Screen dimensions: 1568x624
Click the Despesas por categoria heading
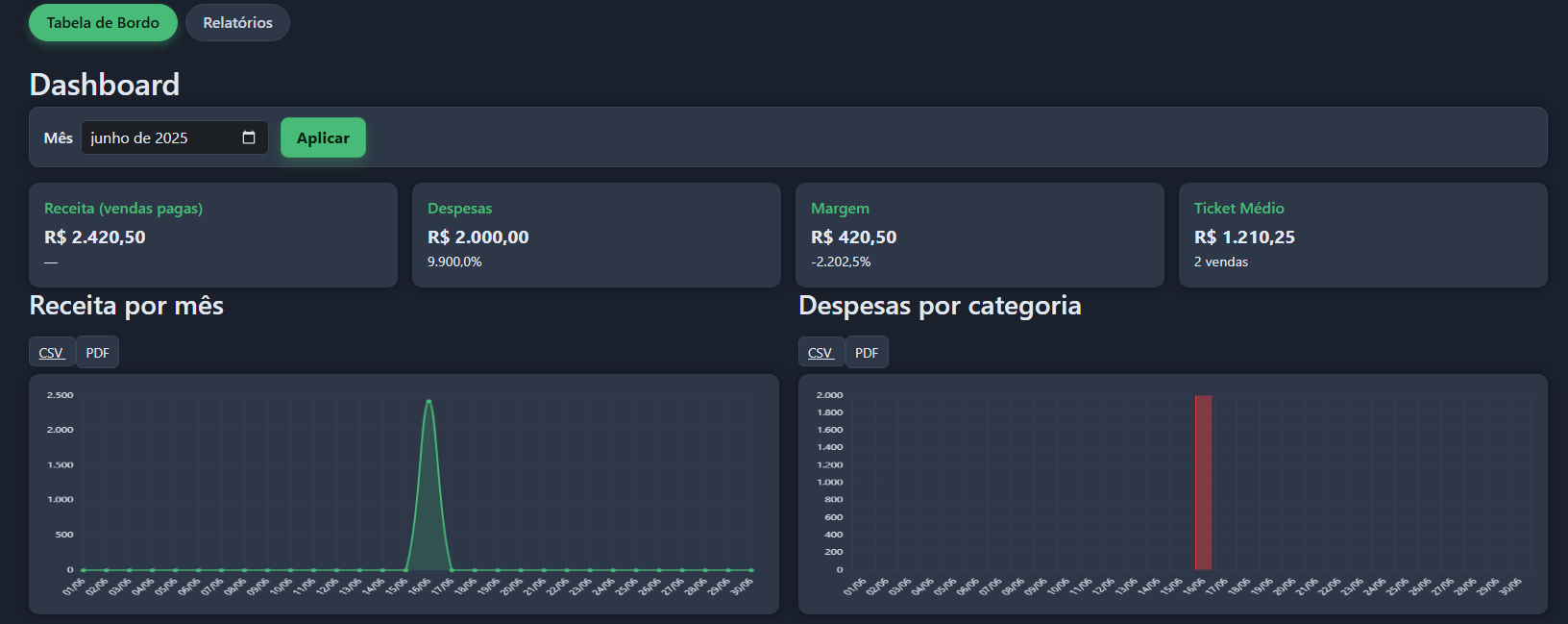[940, 306]
